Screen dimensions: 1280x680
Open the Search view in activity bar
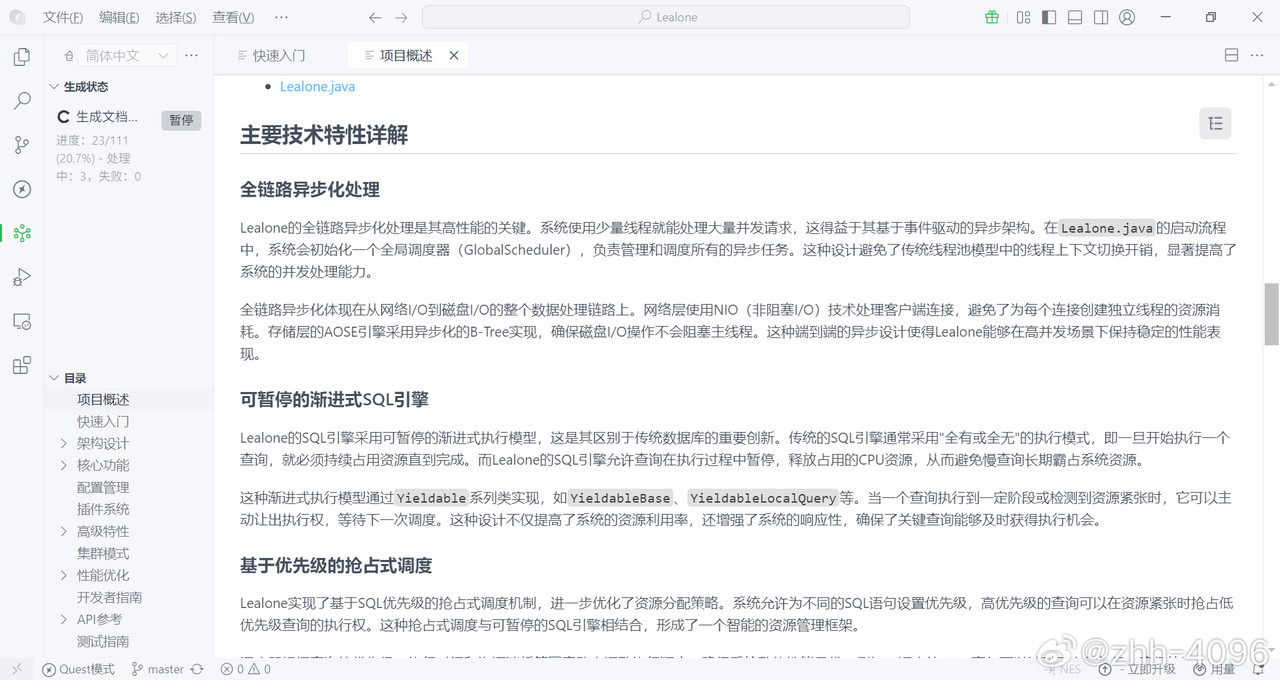pyautogui.click(x=22, y=101)
